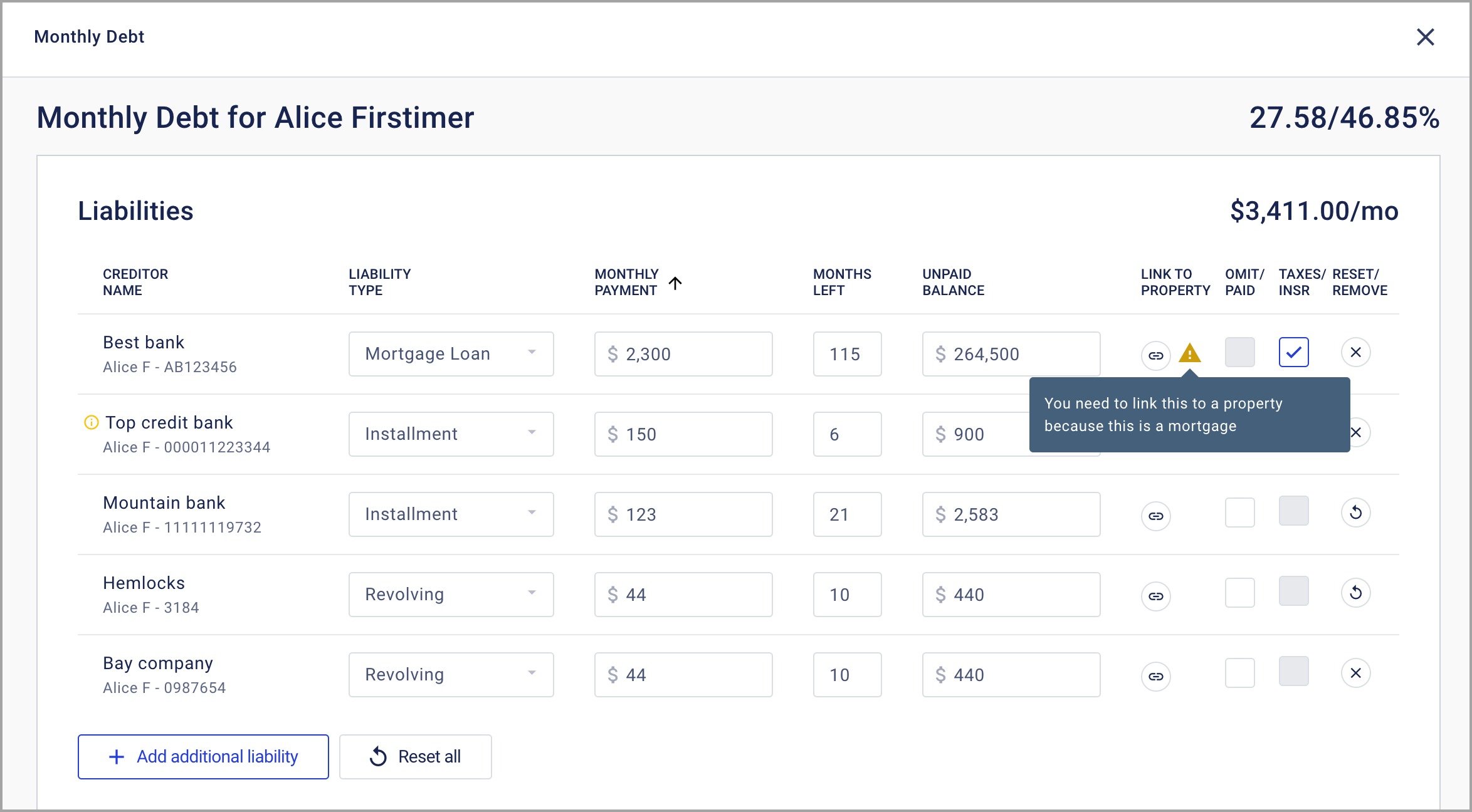Viewport: 1472px width, 812px height.
Task: Uncheck Taxes/Insr checkbox for Best bank
Action: point(1293,353)
